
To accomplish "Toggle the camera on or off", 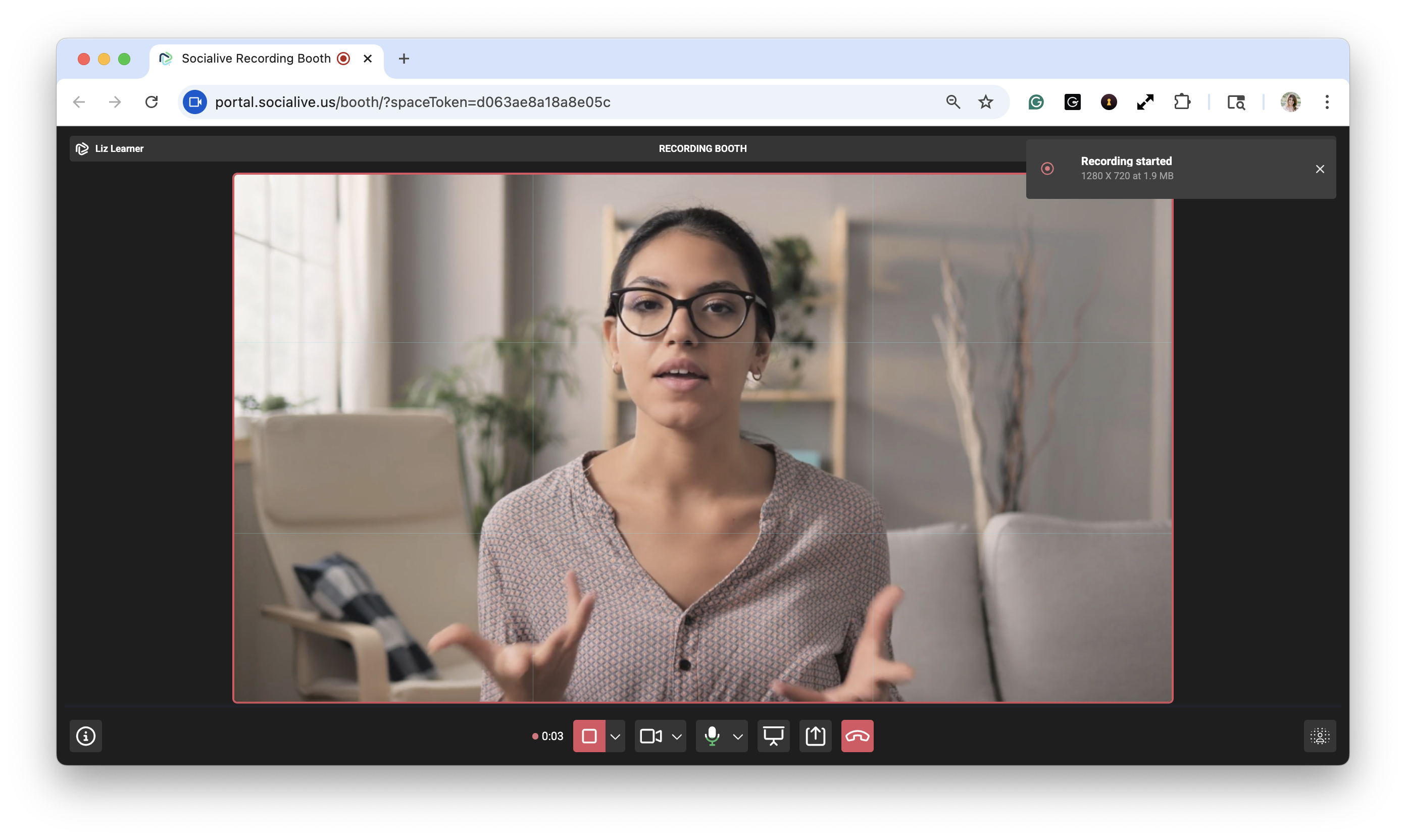I will (x=650, y=736).
